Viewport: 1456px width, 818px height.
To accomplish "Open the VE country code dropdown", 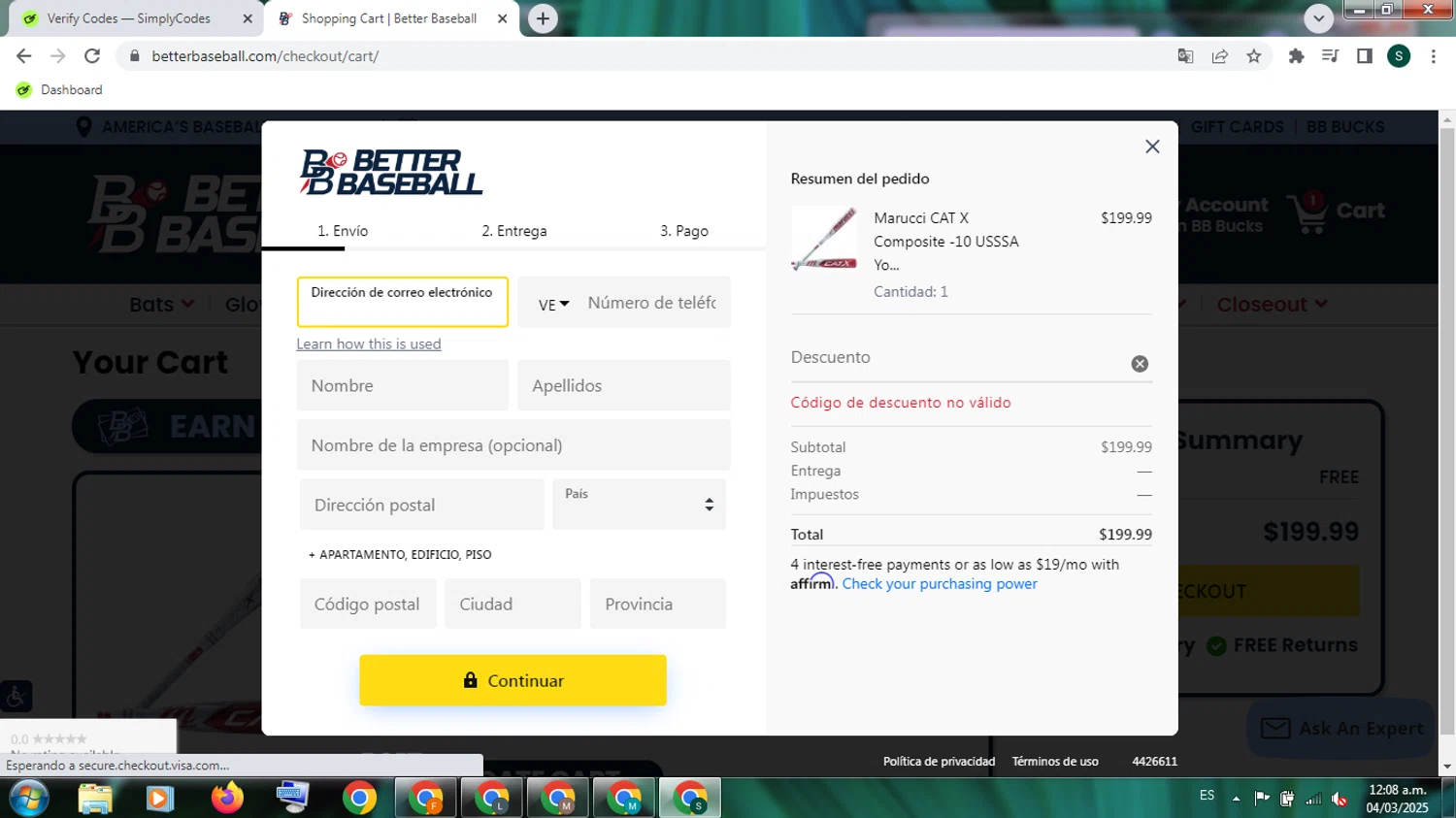I will click(553, 304).
